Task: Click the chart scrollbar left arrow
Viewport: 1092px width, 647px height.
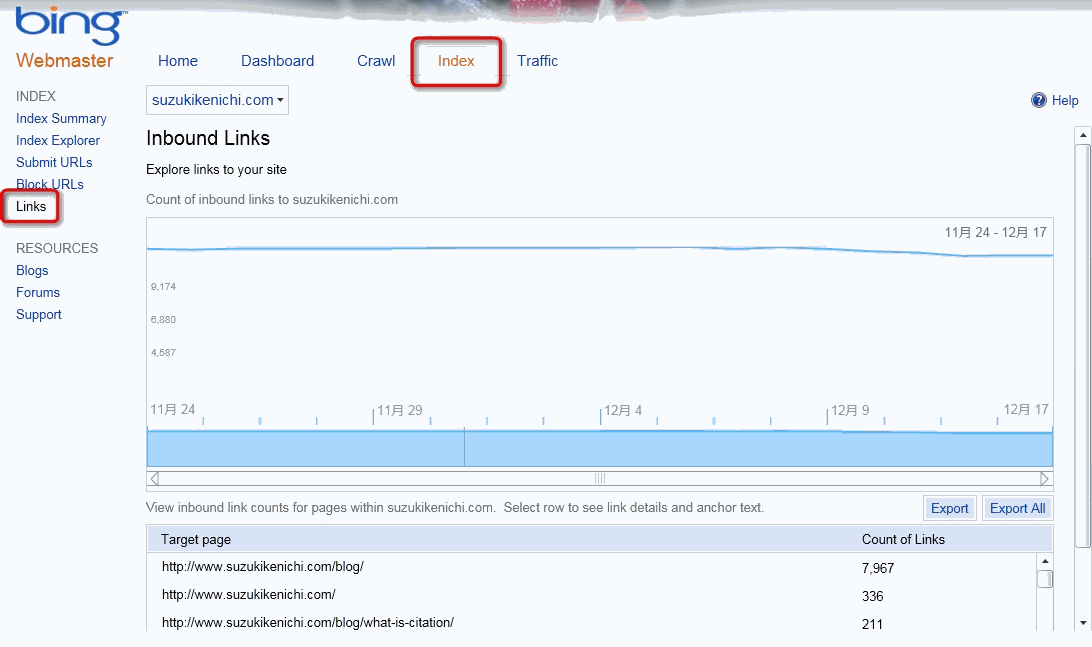Action: 154,478
